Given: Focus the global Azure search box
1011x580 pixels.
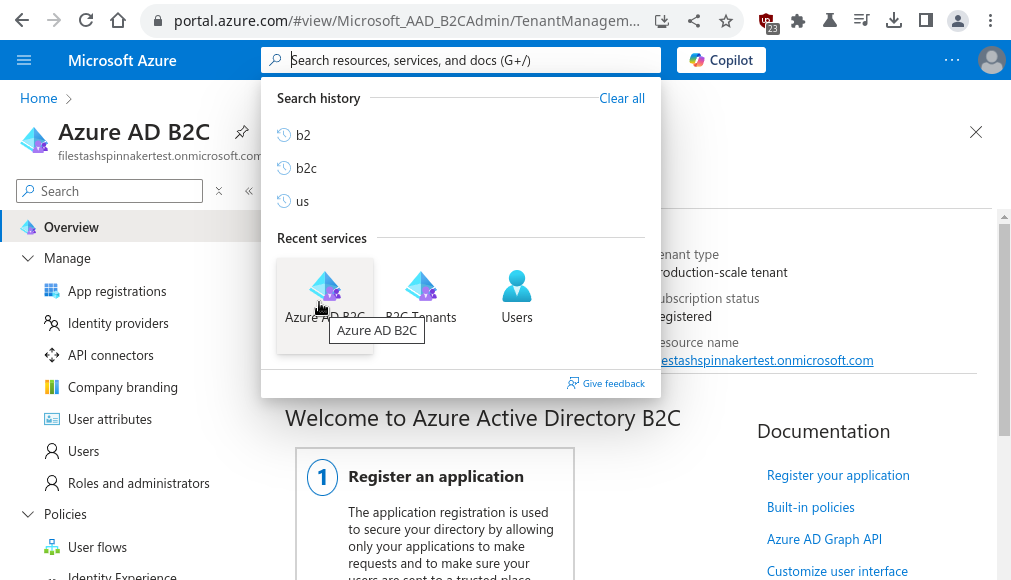Looking at the screenshot, I should [x=461, y=61].
